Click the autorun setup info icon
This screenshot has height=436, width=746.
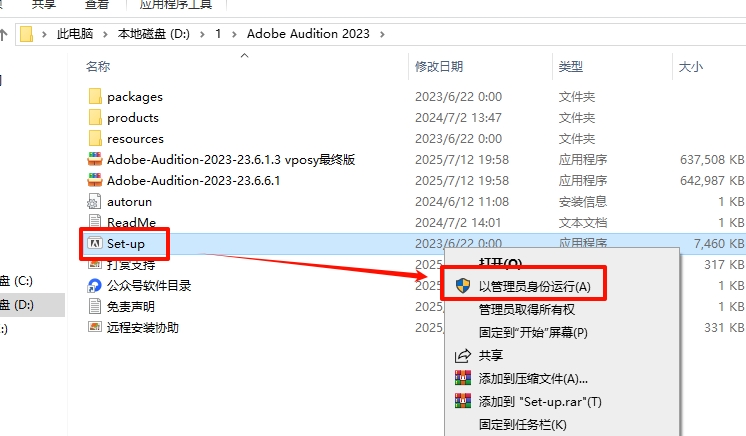94,201
